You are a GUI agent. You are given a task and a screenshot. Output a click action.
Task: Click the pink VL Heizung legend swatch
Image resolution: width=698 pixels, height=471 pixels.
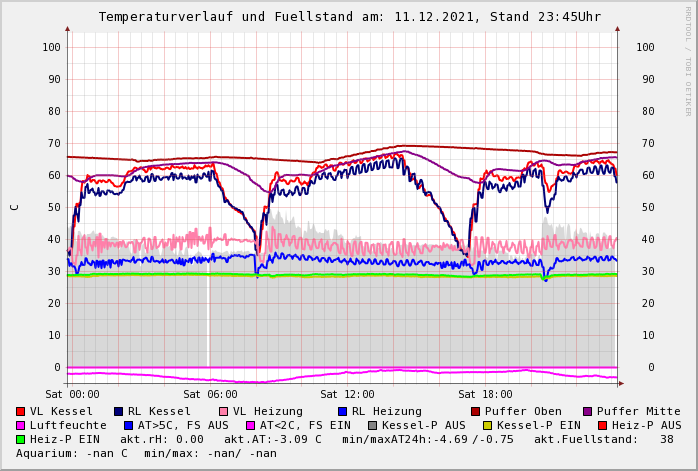tap(223, 411)
